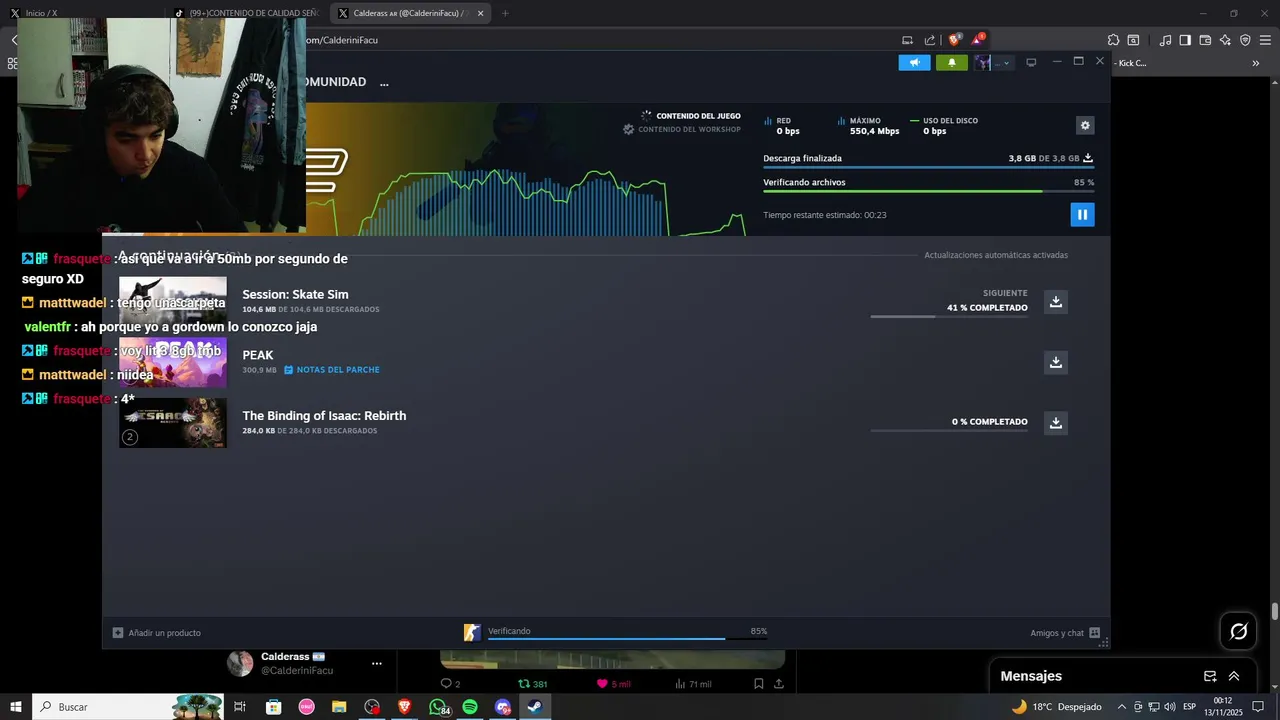The image size is (1280, 720).
Task: Click PEAK game title
Action: tap(258, 355)
